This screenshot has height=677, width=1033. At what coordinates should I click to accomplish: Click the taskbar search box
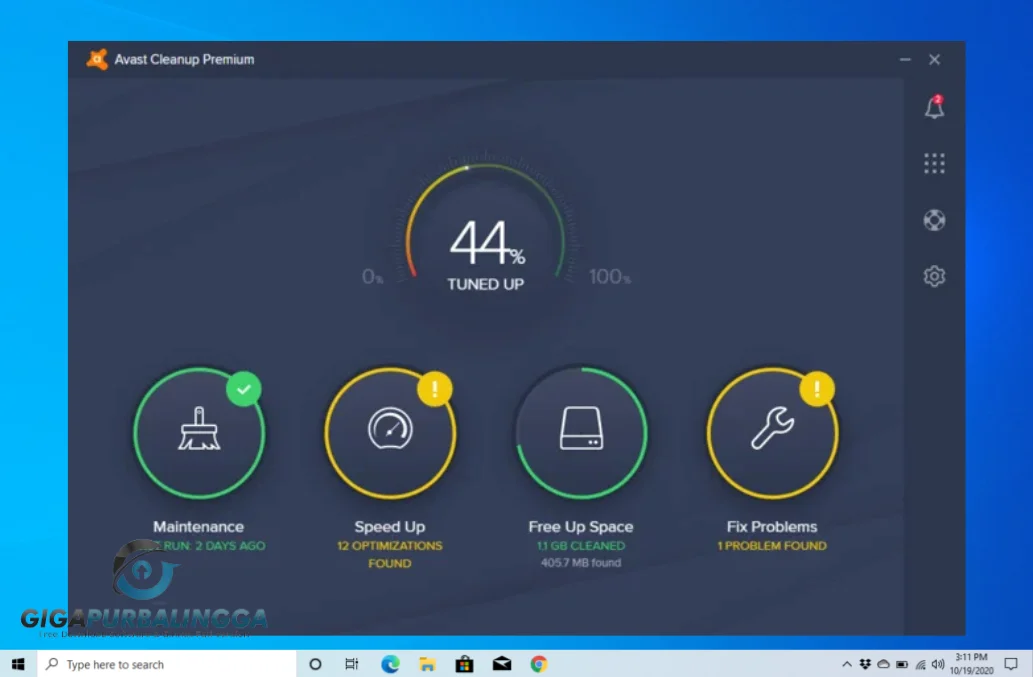click(167, 664)
